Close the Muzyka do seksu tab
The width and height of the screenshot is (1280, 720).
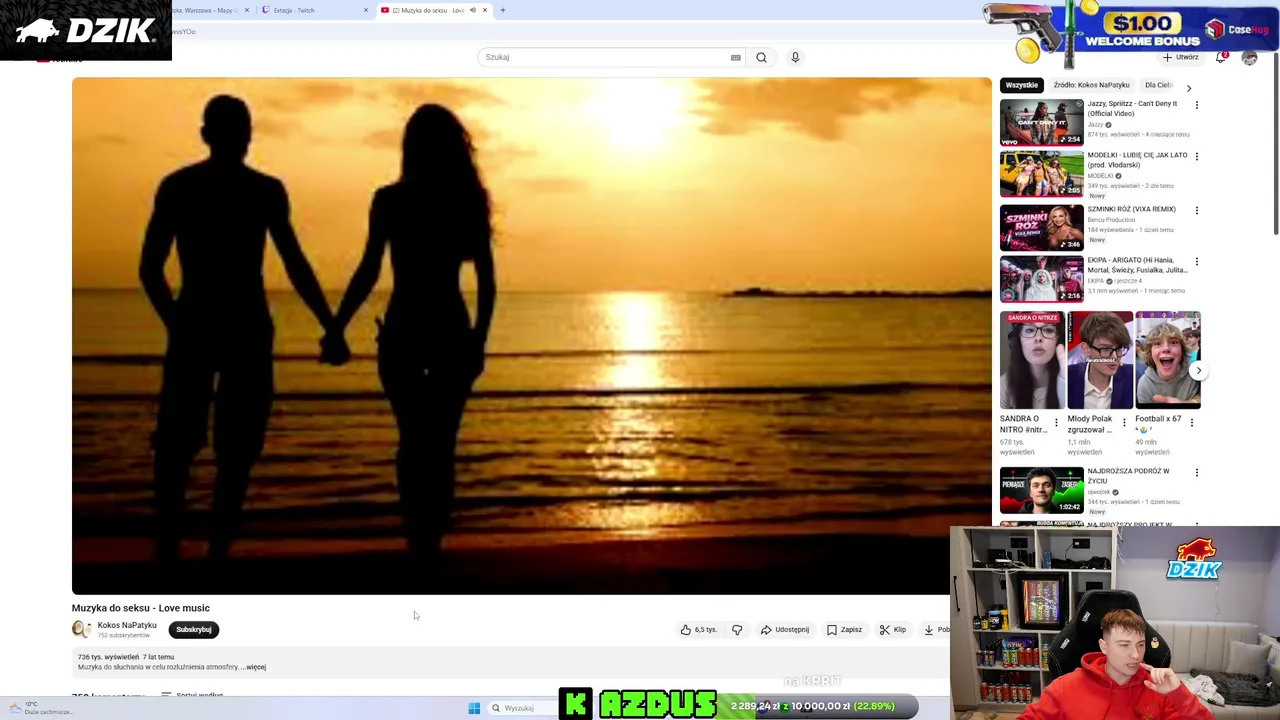(485, 10)
